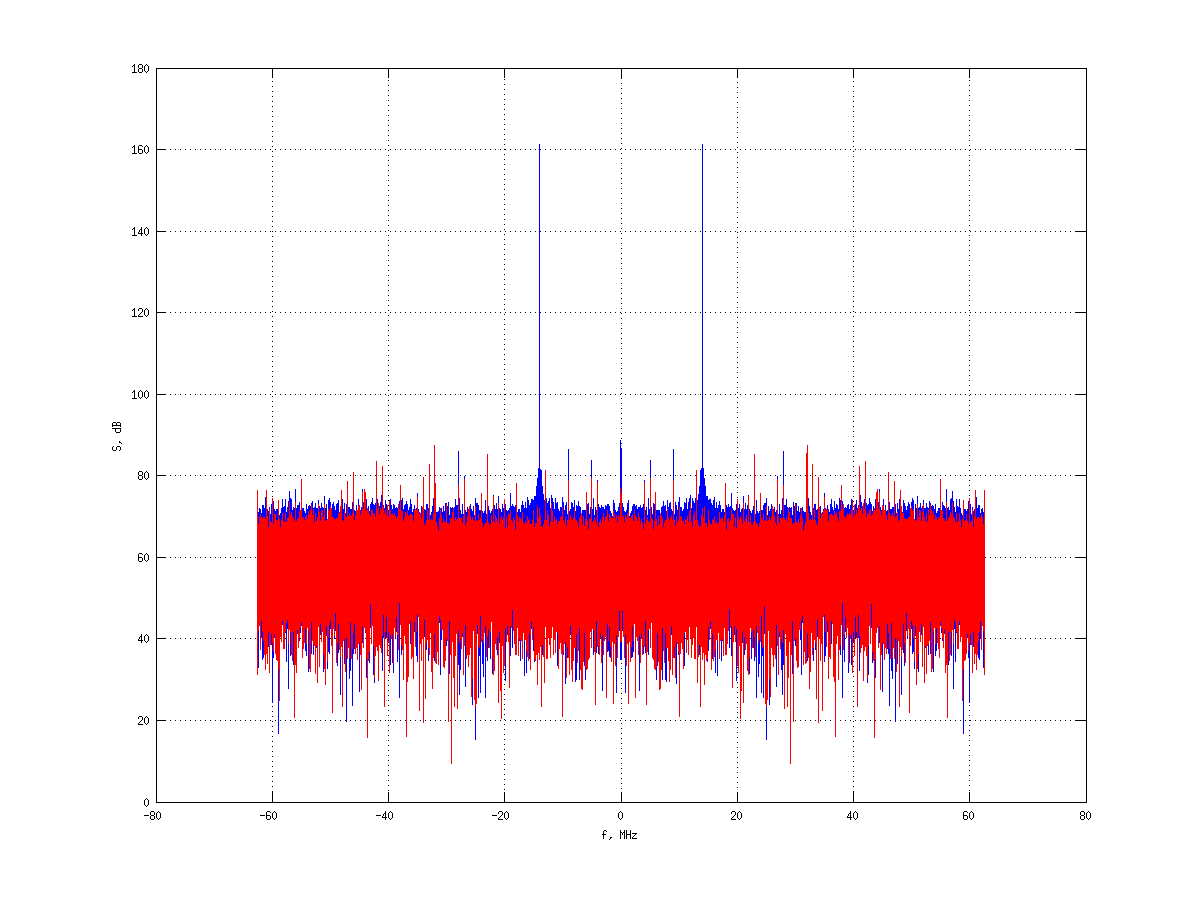Viewport: 1200px width, 901px height.
Task: Click the -40 tick label on x-axis
Action: coord(385,815)
